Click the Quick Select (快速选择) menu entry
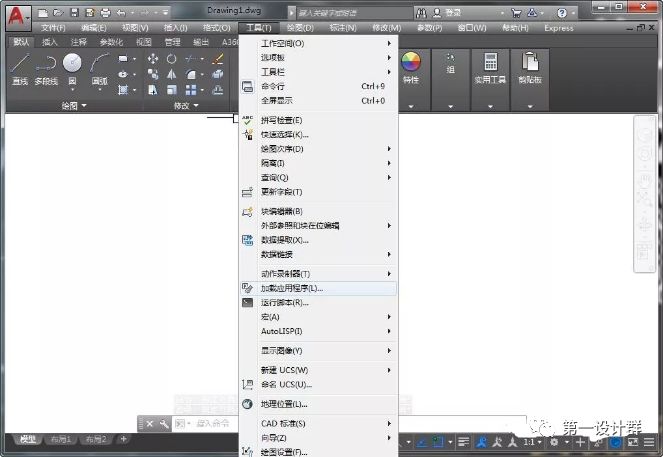 (x=318, y=134)
